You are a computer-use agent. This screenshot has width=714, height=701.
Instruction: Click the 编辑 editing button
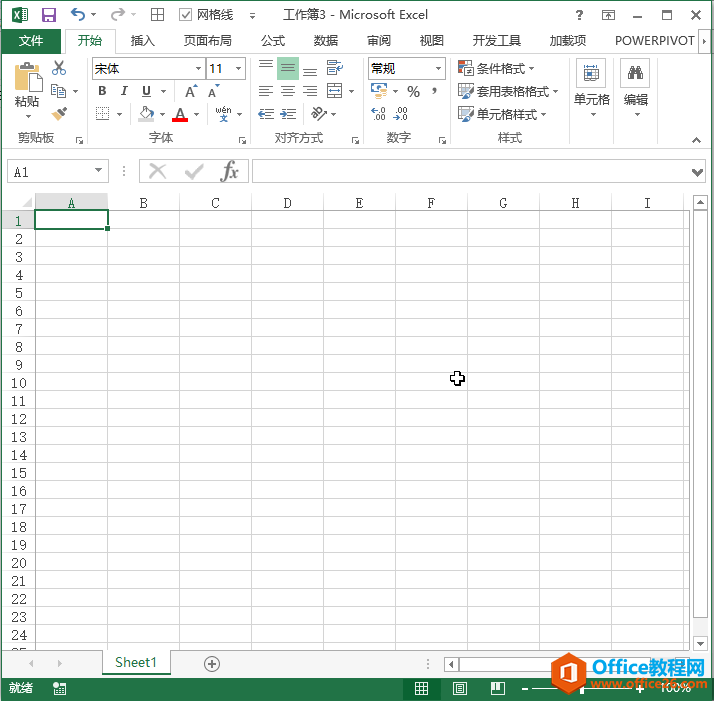coord(636,87)
